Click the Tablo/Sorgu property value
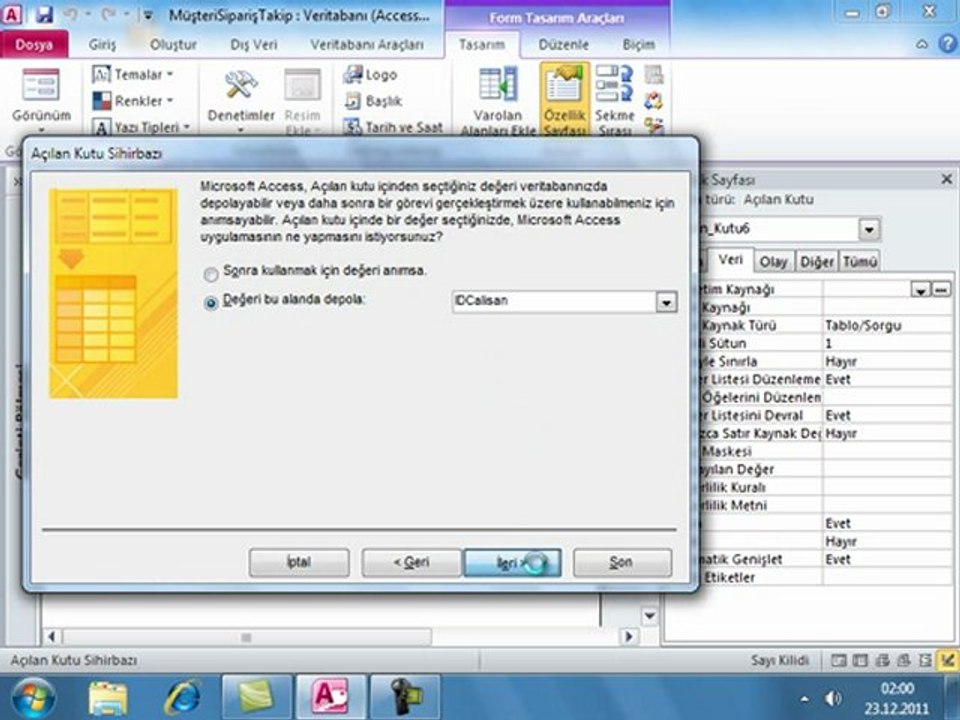 click(x=887, y=325)
